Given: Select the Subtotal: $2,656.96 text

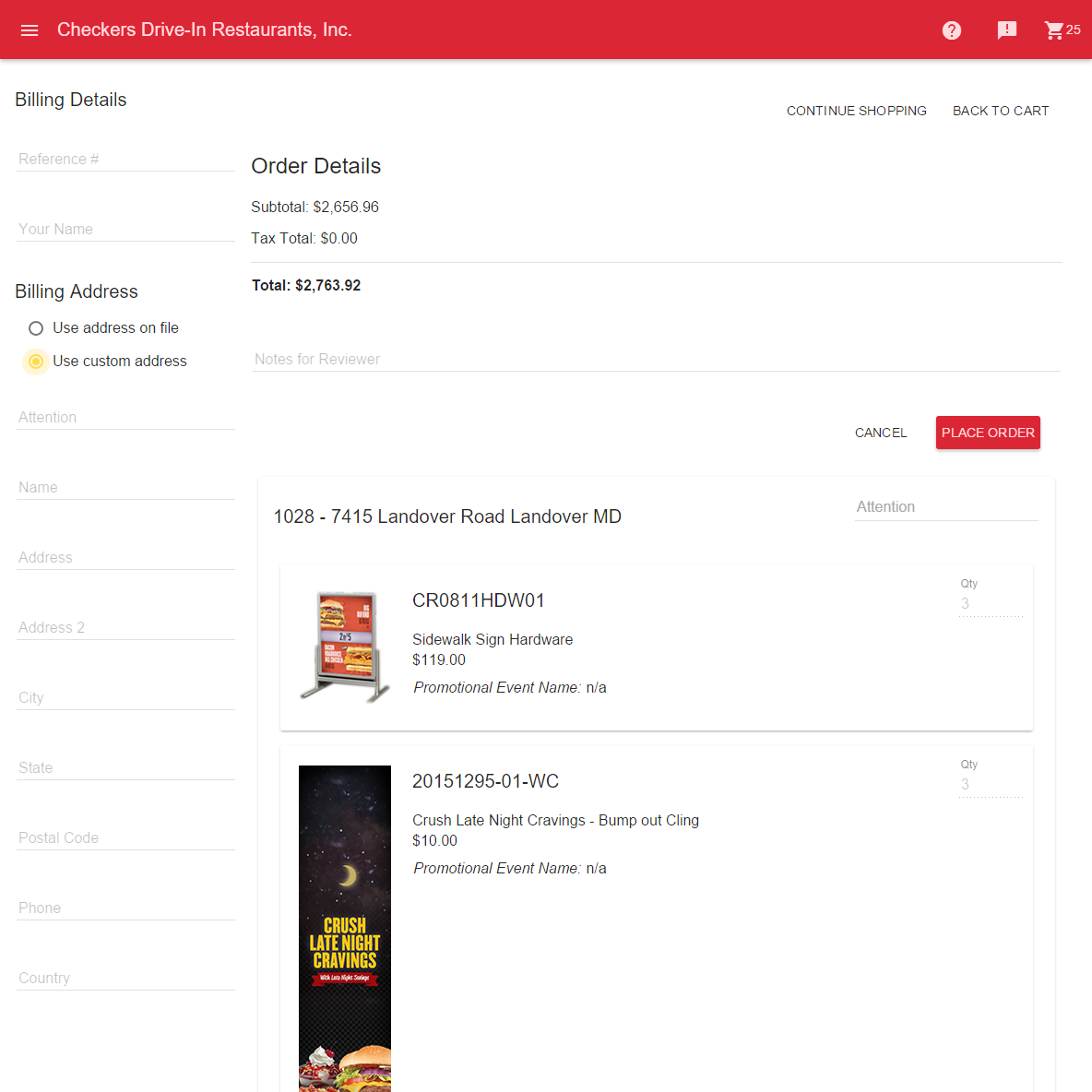Looking at the screenshot, I should [315, 208].
